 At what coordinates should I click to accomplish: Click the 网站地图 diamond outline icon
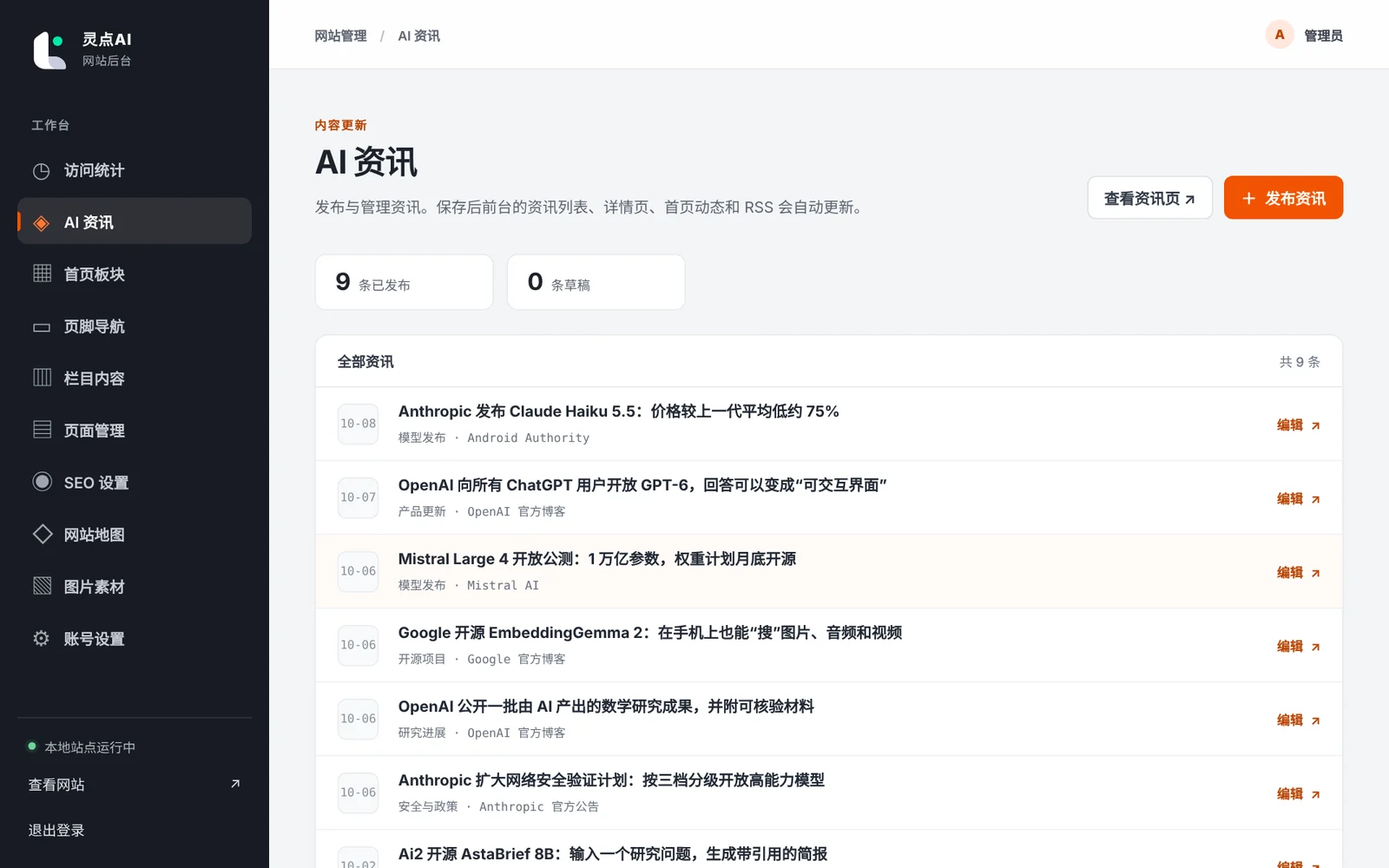pyautogui.click(x=42, y=534)
